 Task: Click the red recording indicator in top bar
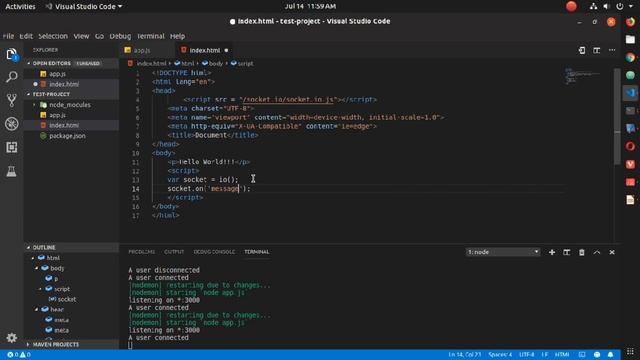click(x=571, y=6)
